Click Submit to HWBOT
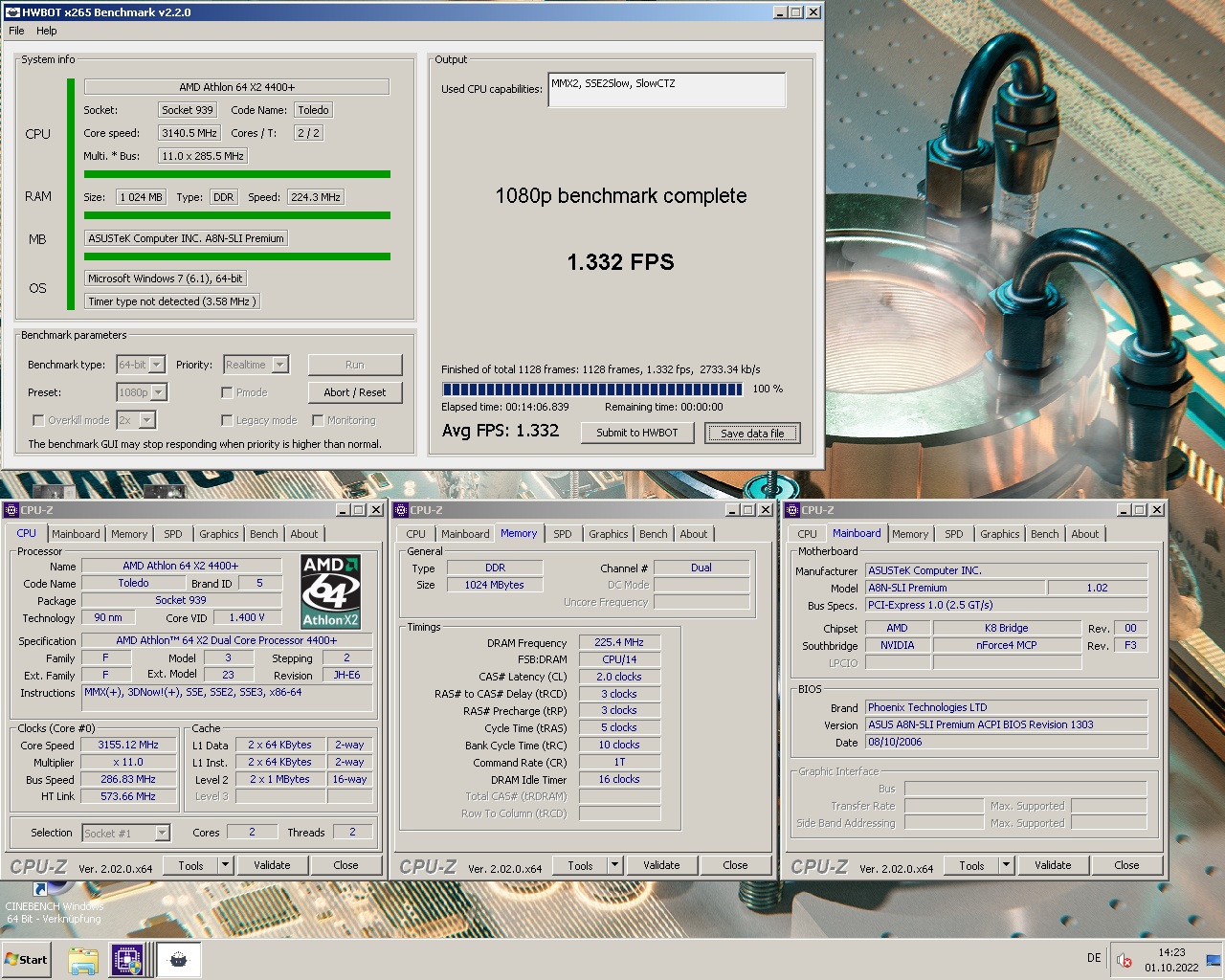This screenshot has width=1225, height=980. (637, 433)
